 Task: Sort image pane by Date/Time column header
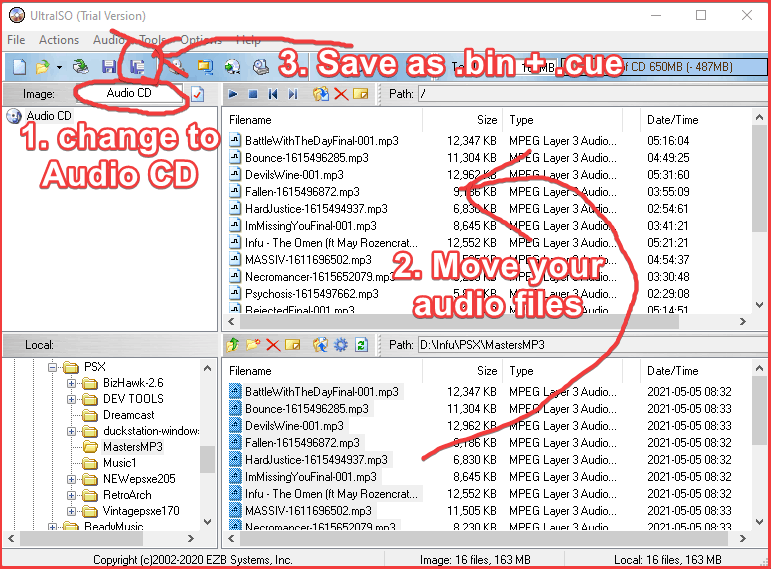(x=696, y=120)
